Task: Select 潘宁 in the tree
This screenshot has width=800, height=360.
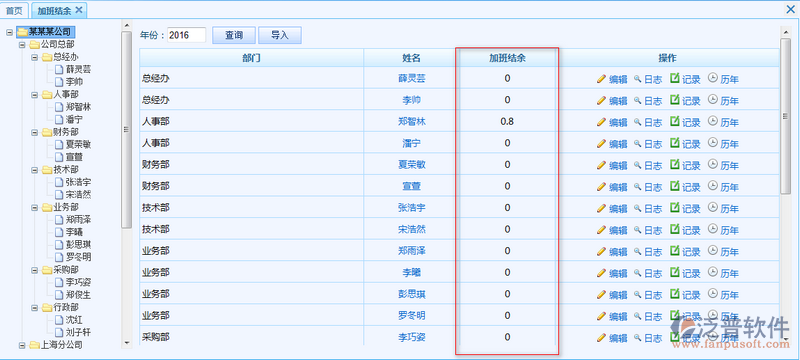Action: (x=74, y=119)
